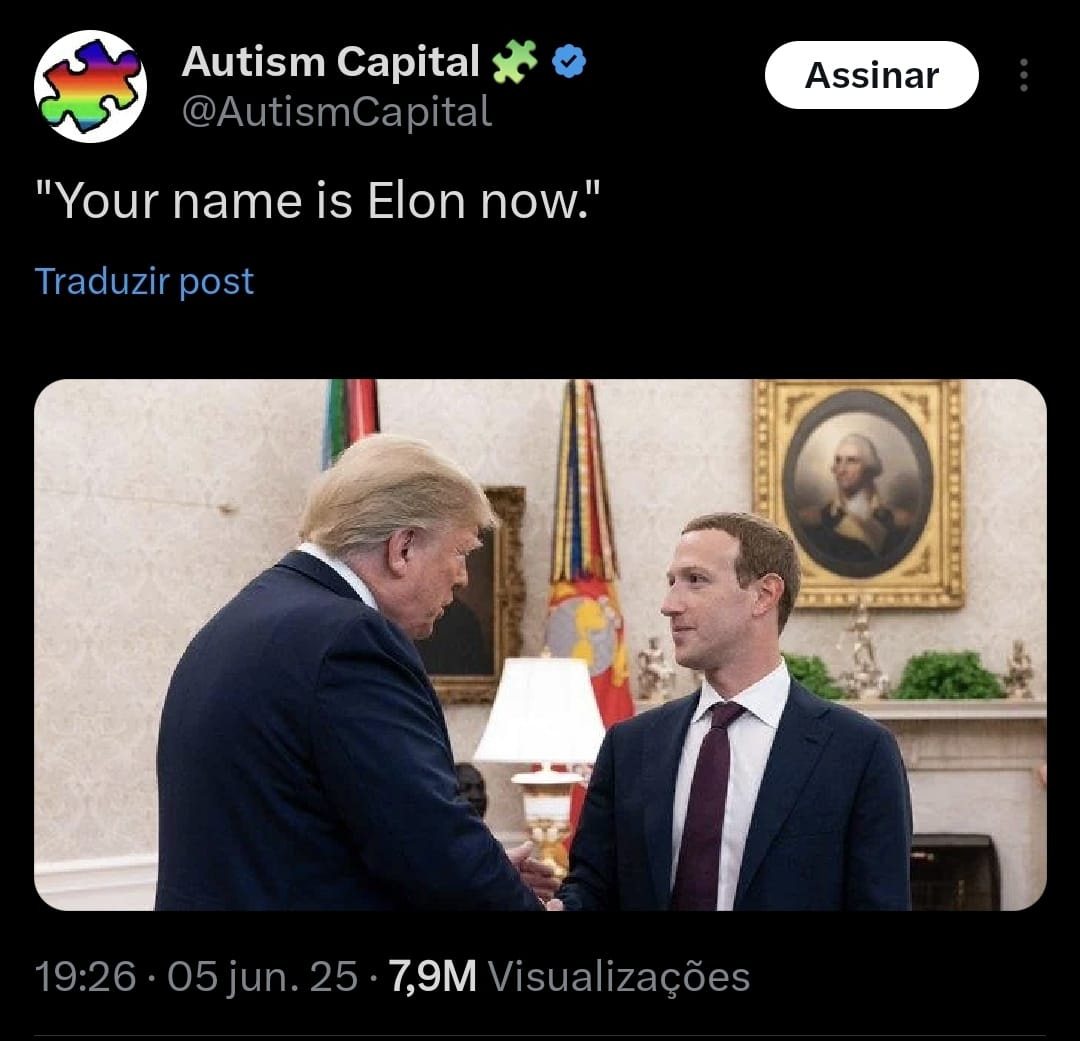Click the green plants on the mantel
This screenshot has width=1080, height=1041.
tap(947, 676)
